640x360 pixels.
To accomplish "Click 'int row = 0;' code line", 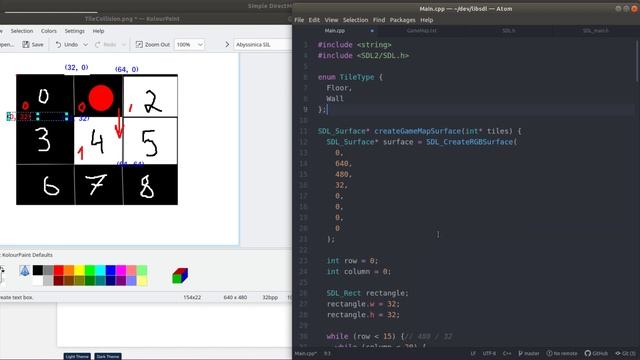I will click(x=352, y=261).
